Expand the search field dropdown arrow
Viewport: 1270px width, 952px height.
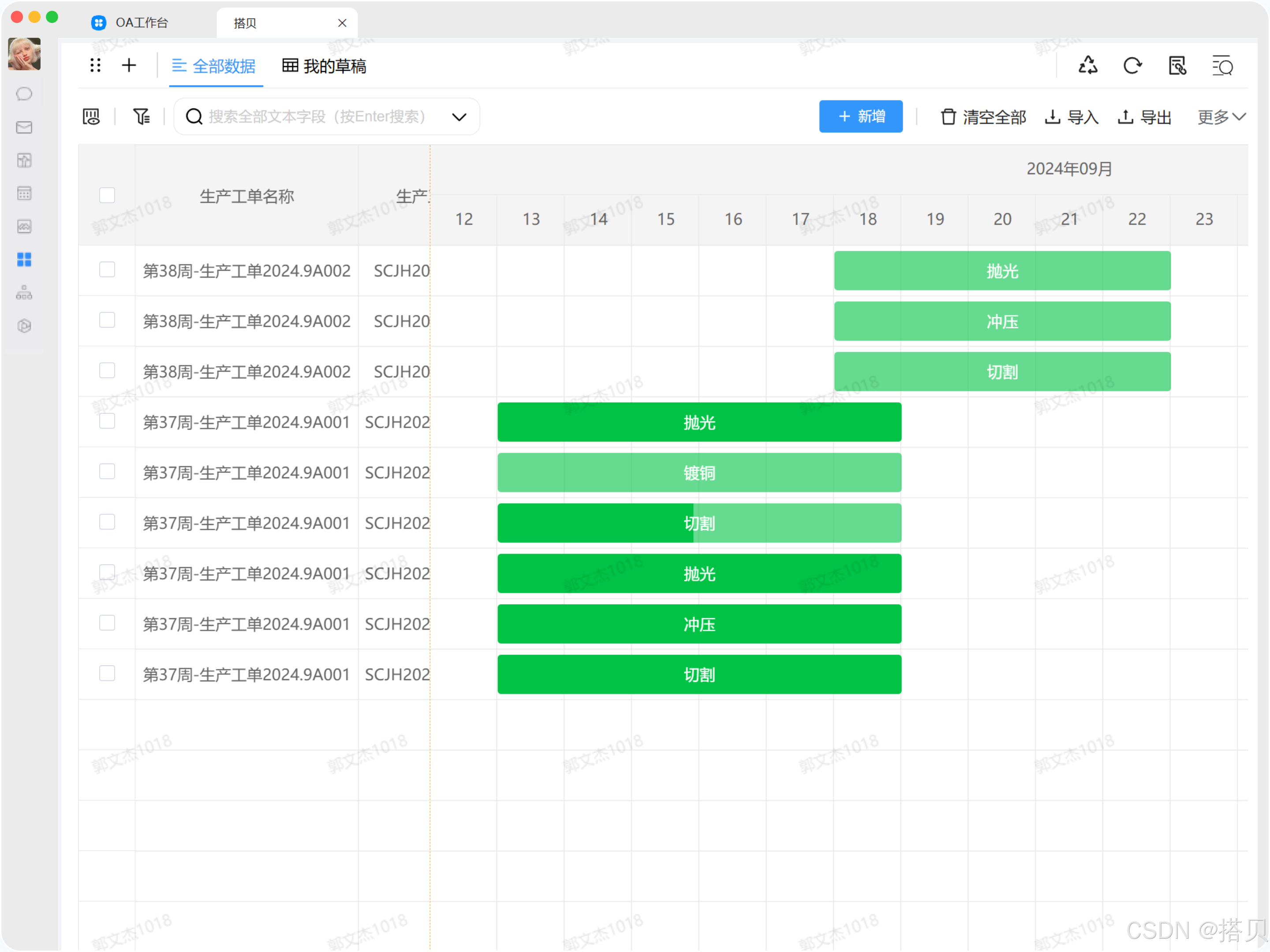(x=459, y=117)
